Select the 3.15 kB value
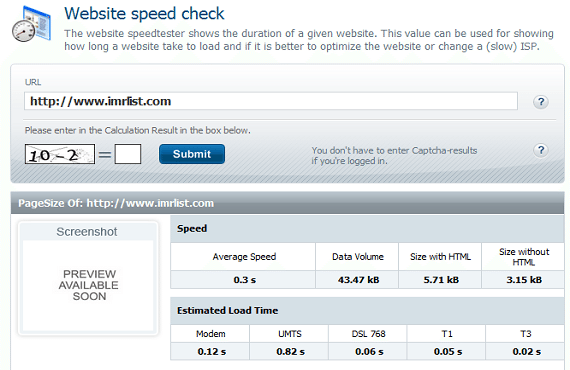 pyautogui.click(x=524, y=280)
